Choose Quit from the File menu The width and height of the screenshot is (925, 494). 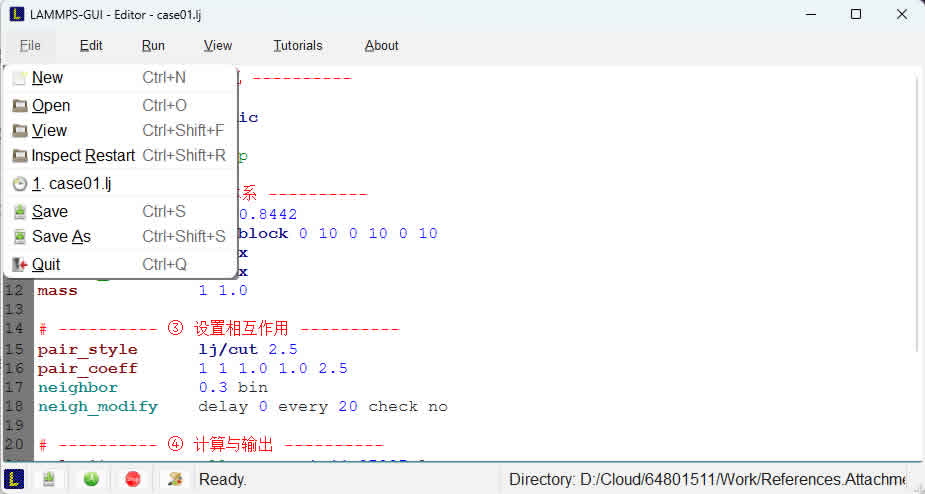point(120,264)
